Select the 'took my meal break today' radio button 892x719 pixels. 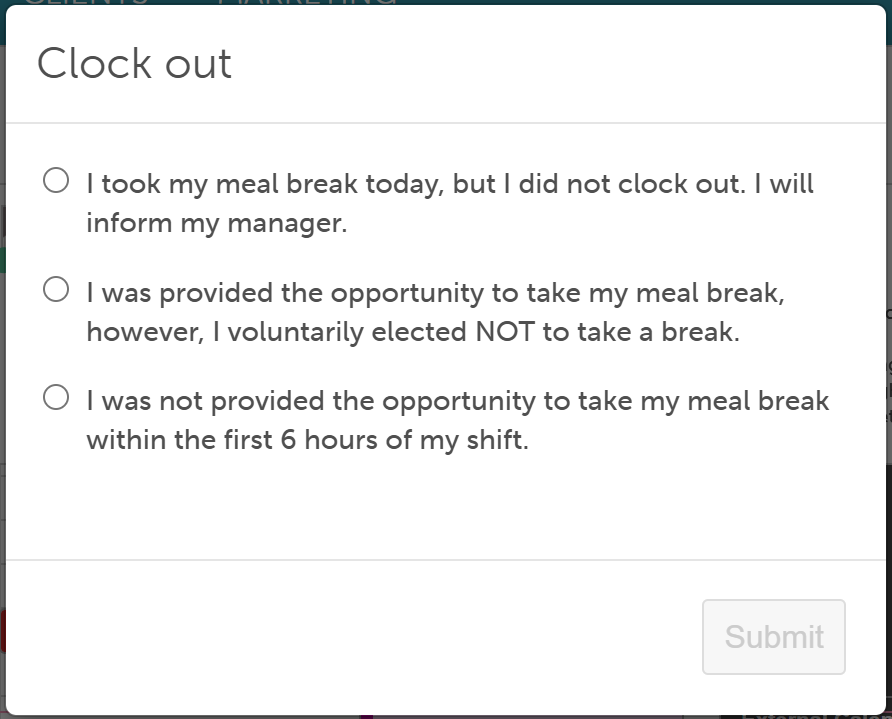tap(56, 180)
